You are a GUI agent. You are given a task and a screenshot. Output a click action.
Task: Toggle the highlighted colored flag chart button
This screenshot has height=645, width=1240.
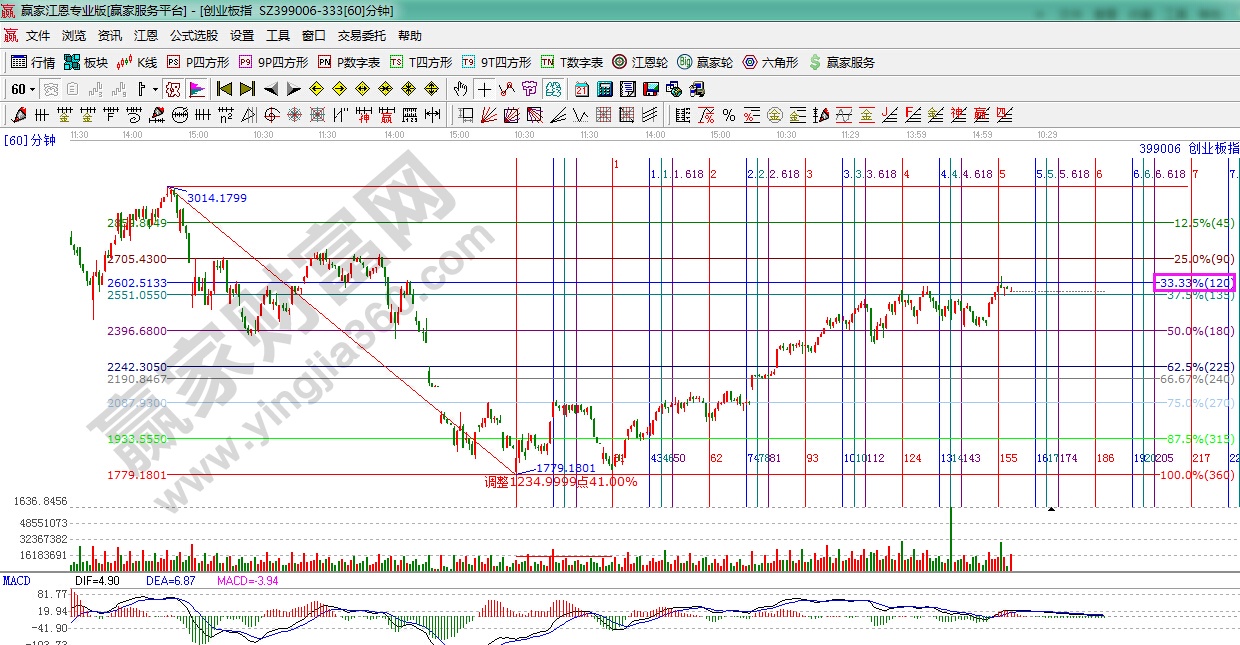(x=196, y=89)
